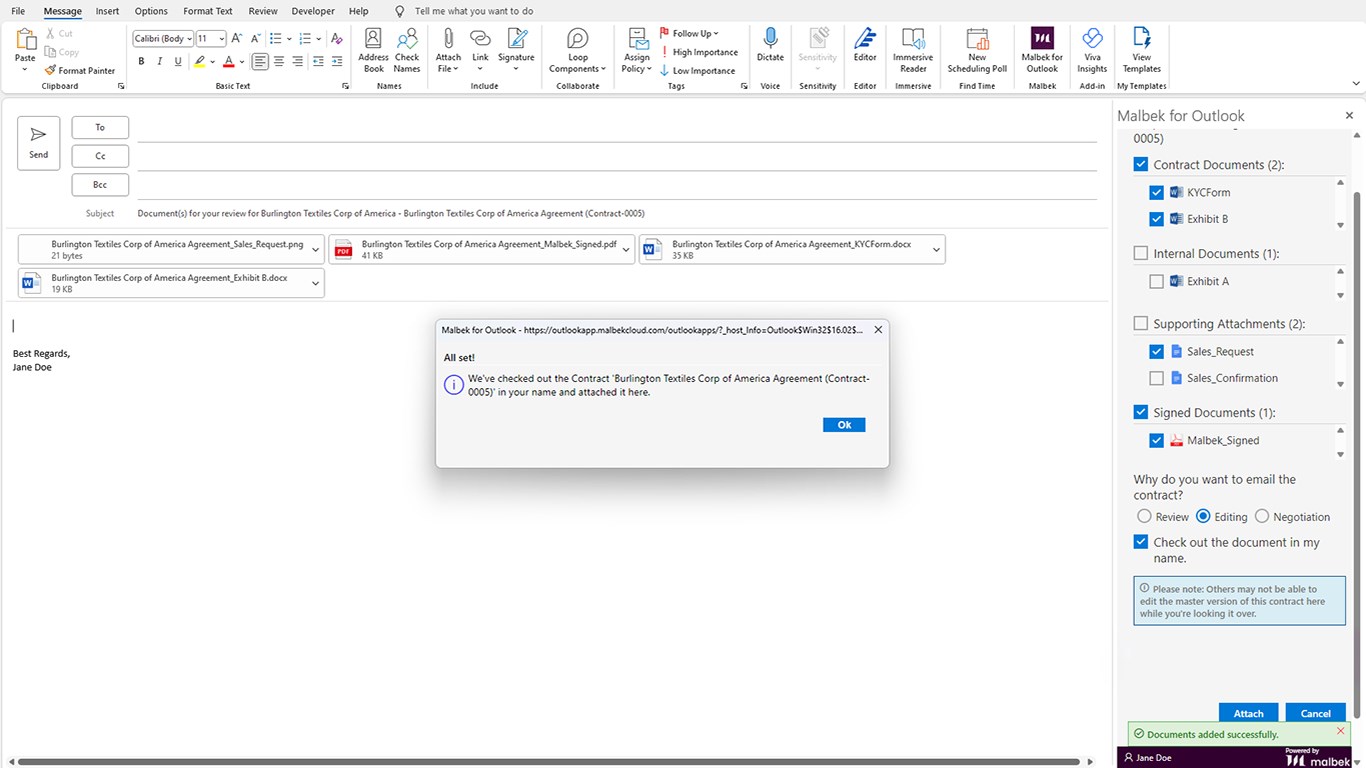Click the Send button
Image resolution: width=1366 pixels, height=768 pixels.
[x=39, y=143]
